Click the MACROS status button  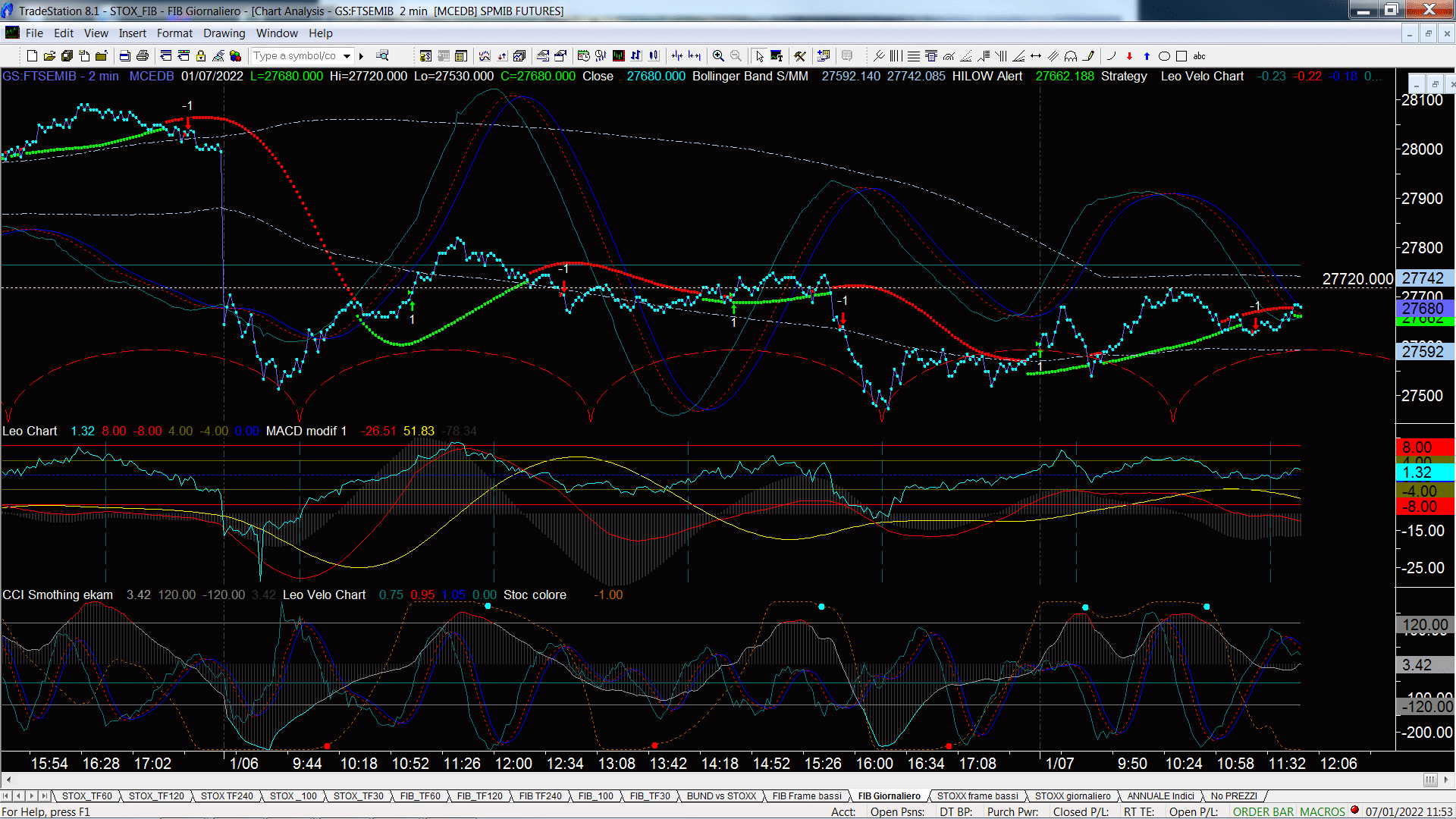(x=1323, y=811)
